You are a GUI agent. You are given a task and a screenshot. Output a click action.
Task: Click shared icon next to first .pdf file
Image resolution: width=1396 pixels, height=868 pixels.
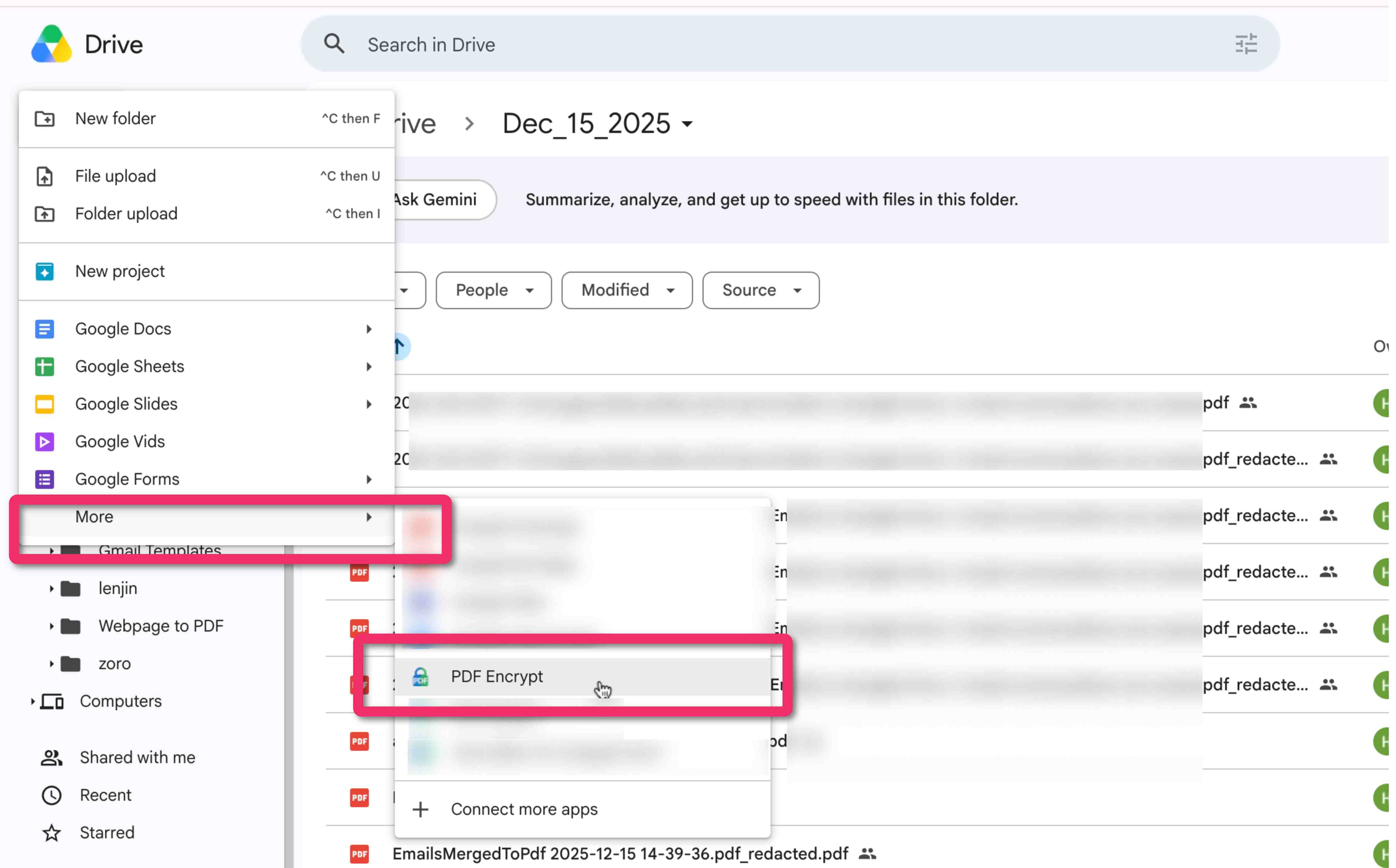[x=1247, y=403]
